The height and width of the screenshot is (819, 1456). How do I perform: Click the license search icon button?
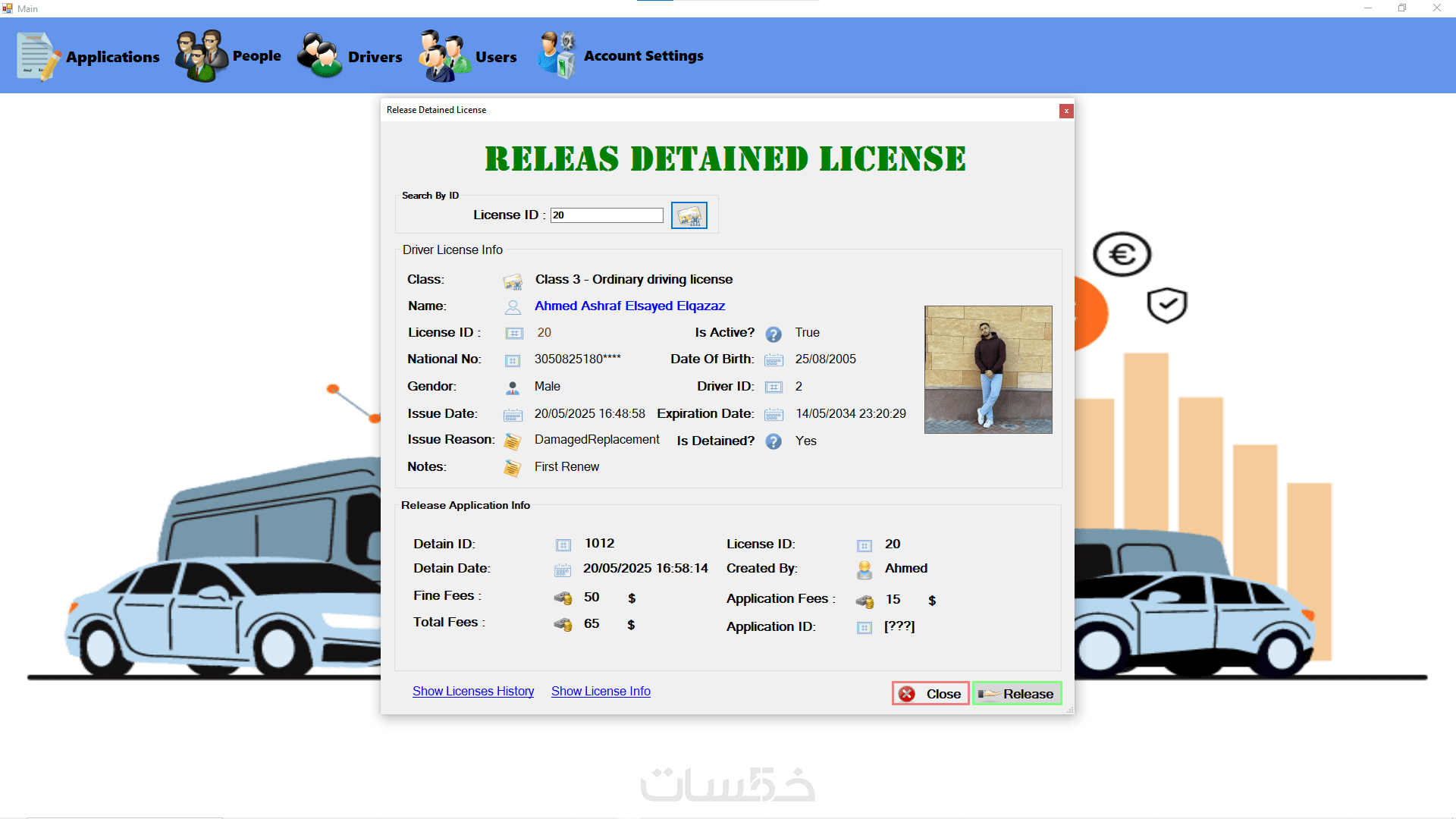pyautogui.click(x=689, y=215)
